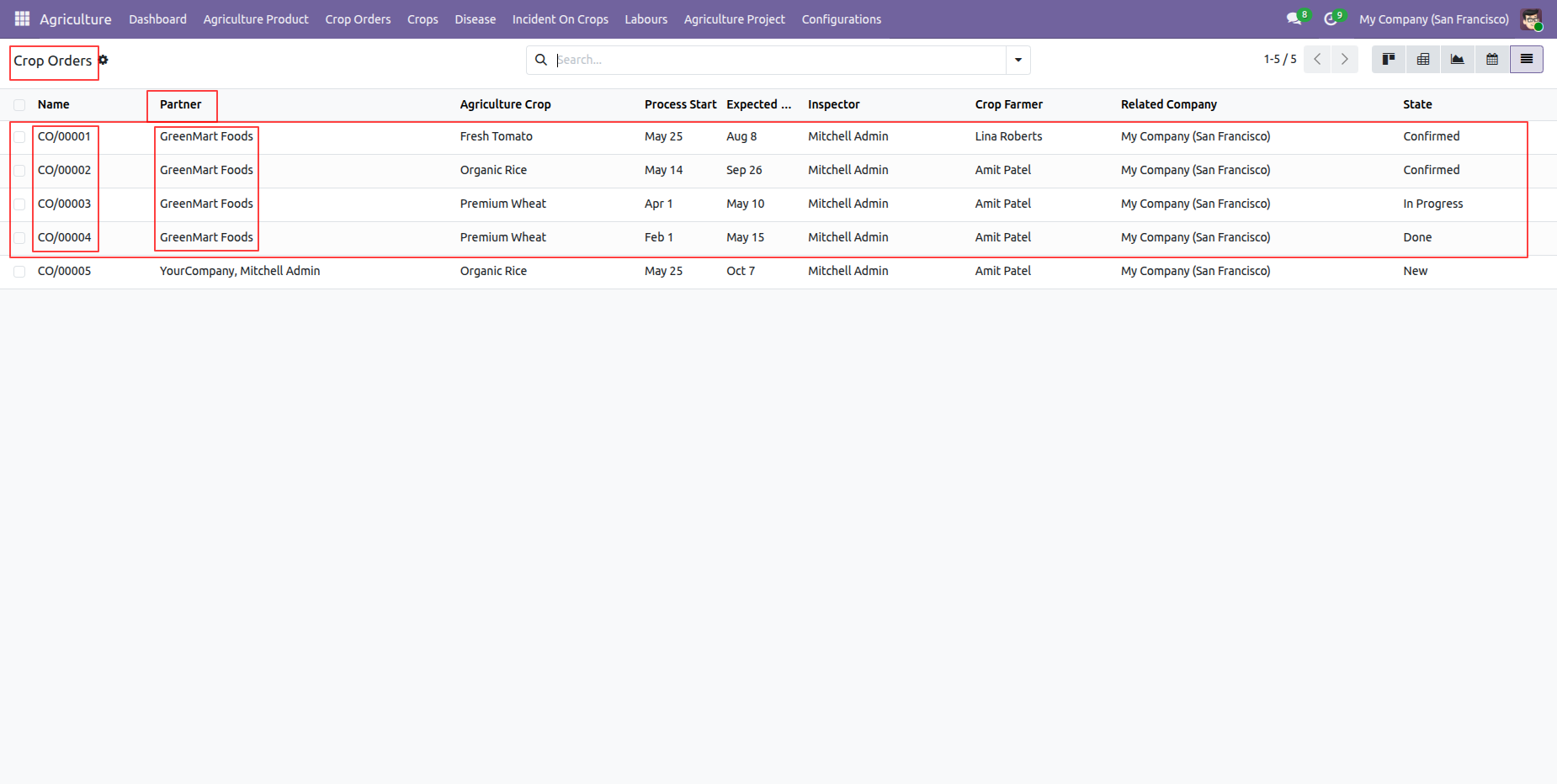
Task: Switch to Kanban view
Action: [1389, 59]
